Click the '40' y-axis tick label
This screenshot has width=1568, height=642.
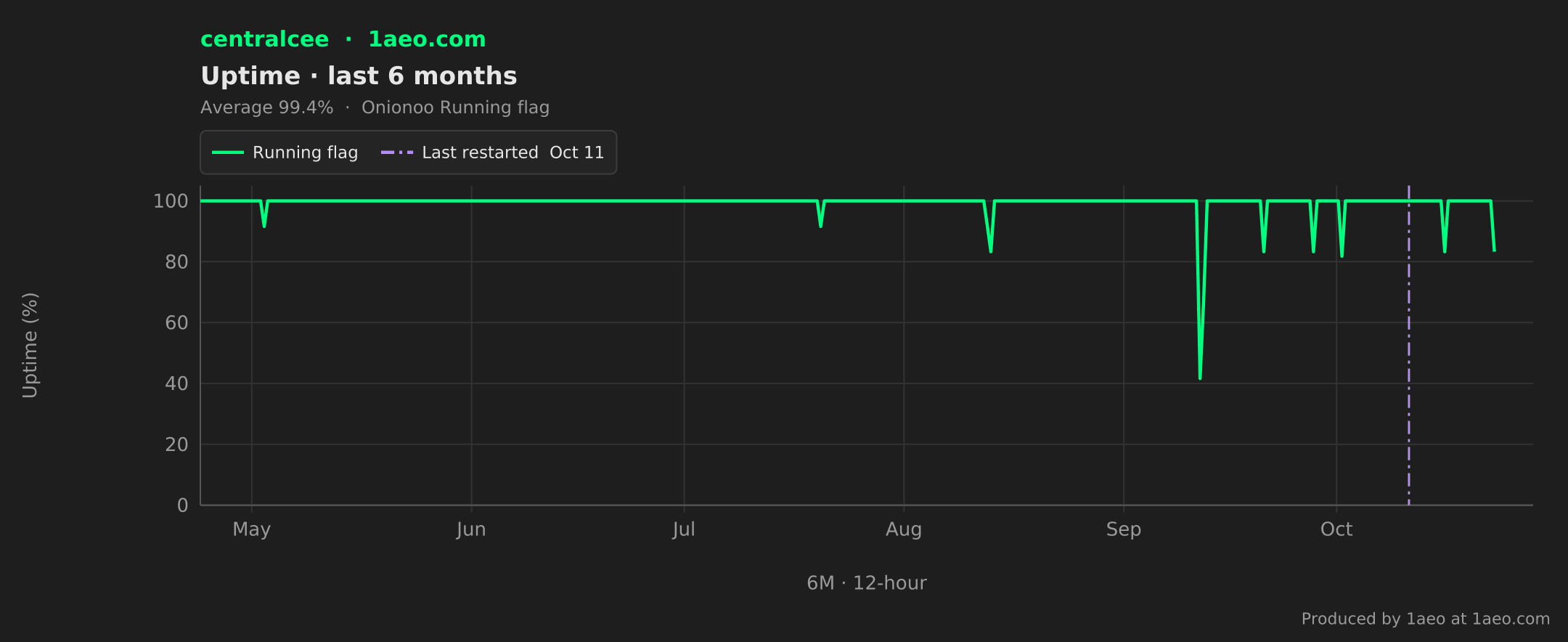pyautogui.click(x=176, y=383)
